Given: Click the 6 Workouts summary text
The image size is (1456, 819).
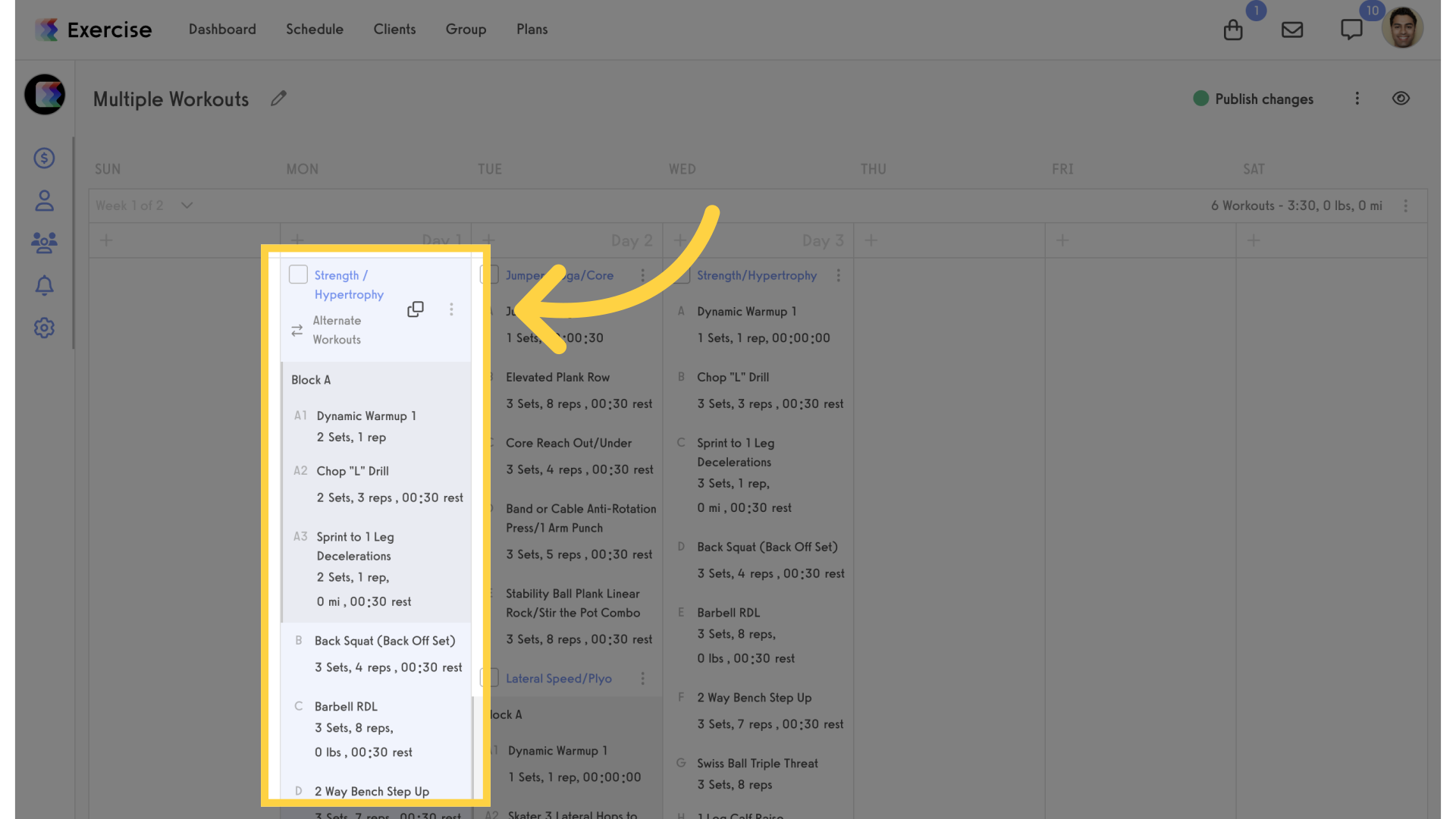Looking at the screenshot, I should [x=1297, y=206].
